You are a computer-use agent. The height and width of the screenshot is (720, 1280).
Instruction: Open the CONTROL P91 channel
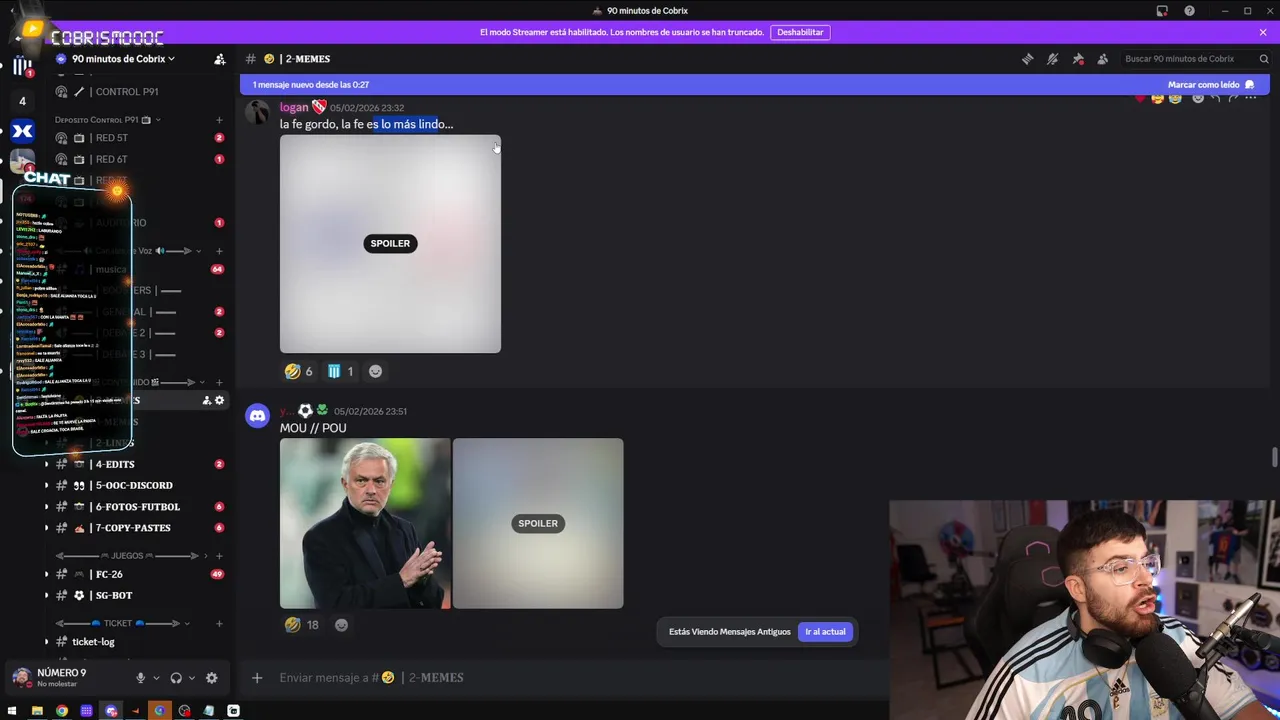tap(127, 92)
